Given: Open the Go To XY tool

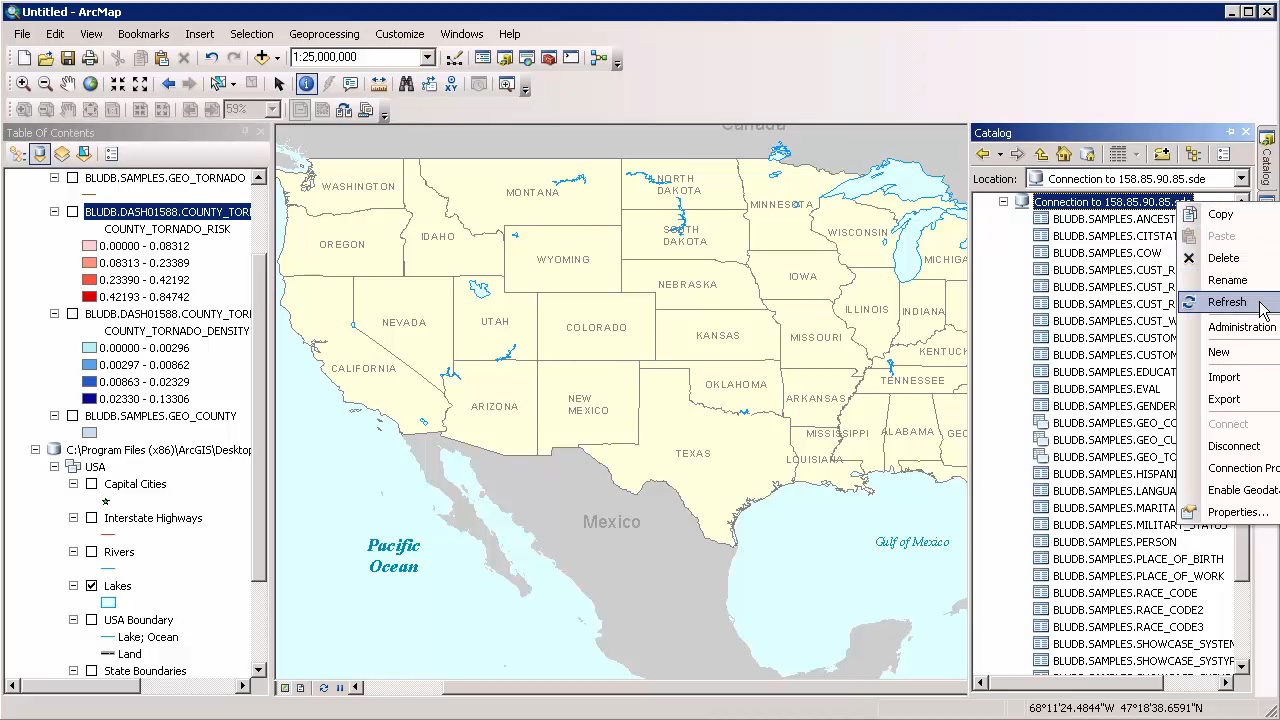Looking at the screenshot, I should click(451, 84).
